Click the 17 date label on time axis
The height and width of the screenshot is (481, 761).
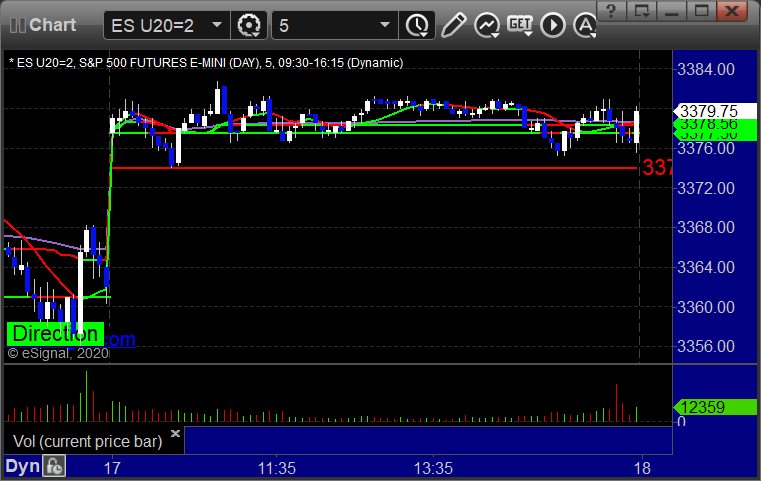pyautogui.click(x=112, y=468)
